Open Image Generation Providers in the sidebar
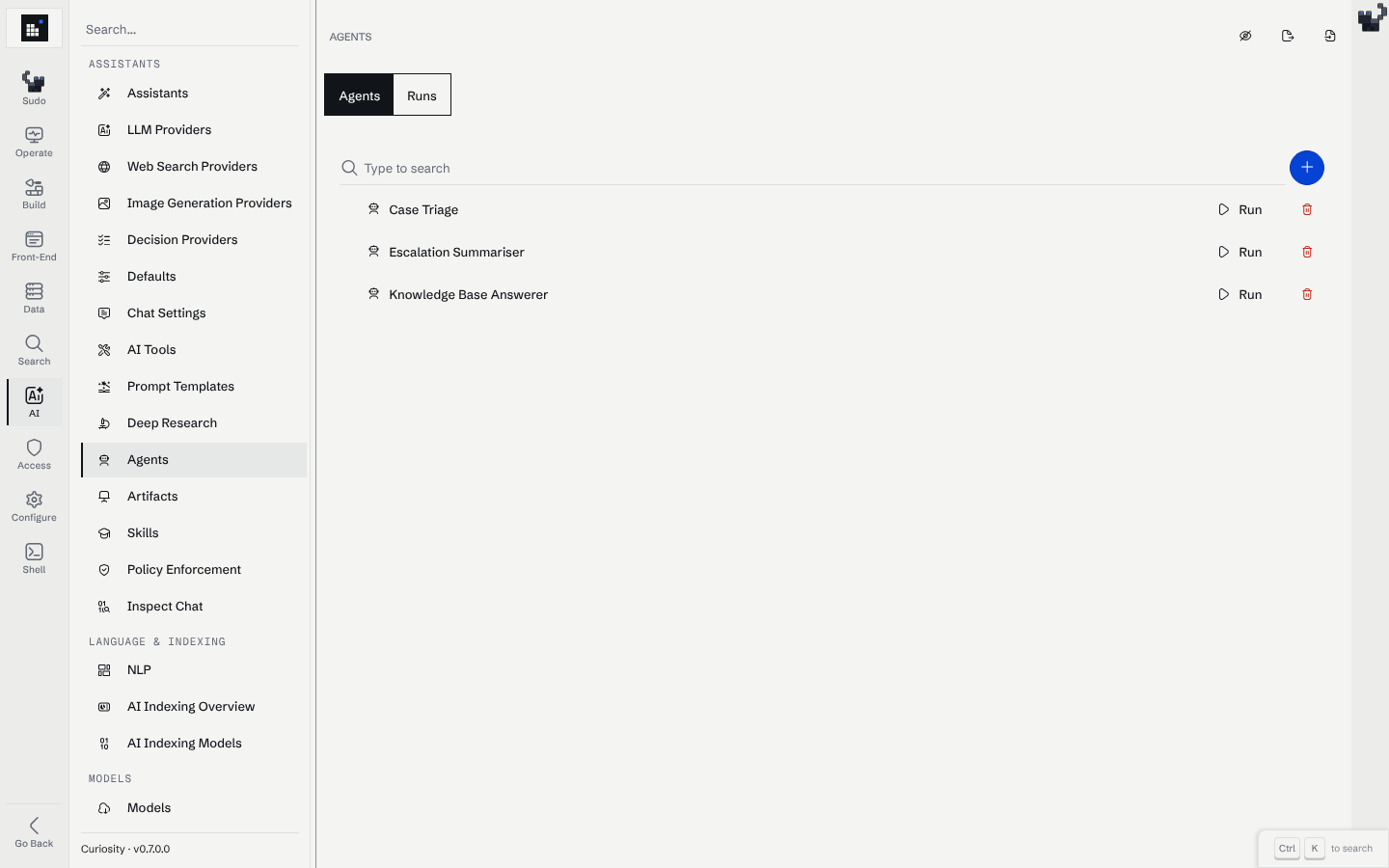This screenshot has width=1389, height=868. (194, 203)
